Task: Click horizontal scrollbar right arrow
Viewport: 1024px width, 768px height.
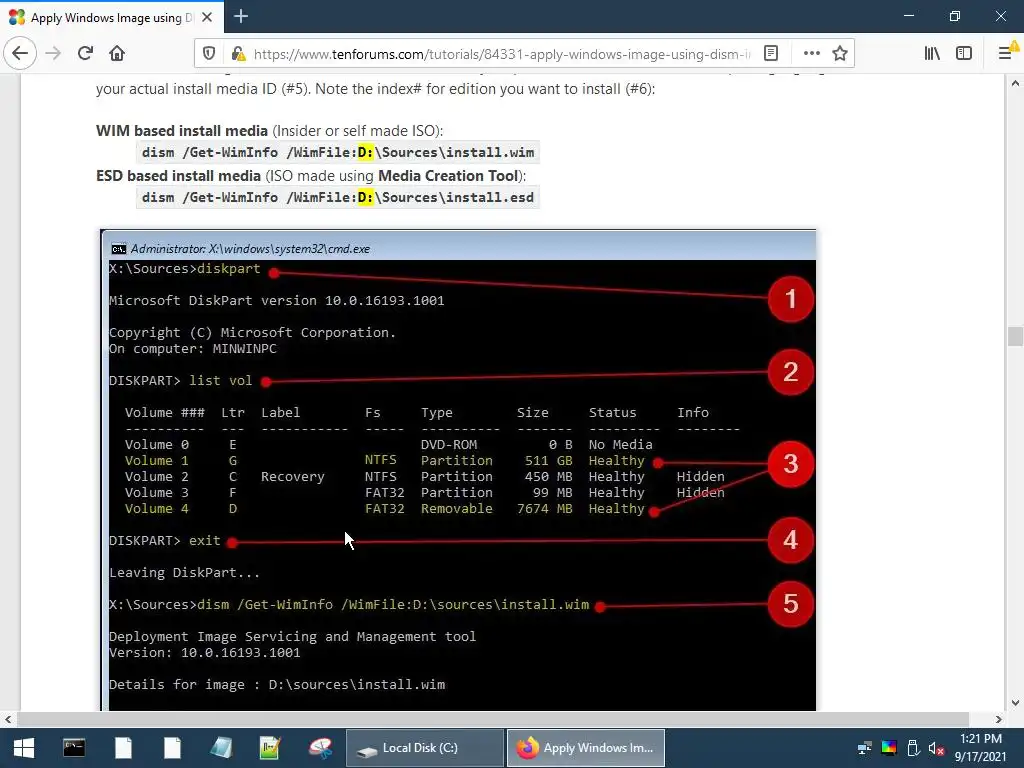Action: [x=999, y=719]
